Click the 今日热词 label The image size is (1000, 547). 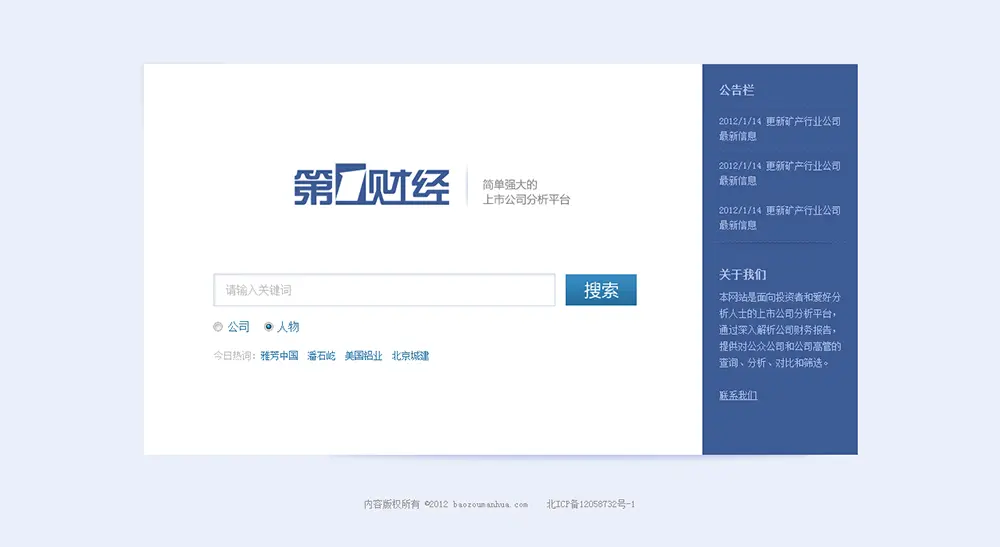(234, 356)
